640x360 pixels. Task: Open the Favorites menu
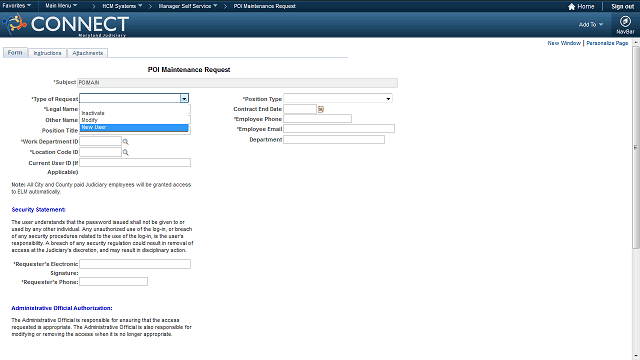[x=16, y=6]
